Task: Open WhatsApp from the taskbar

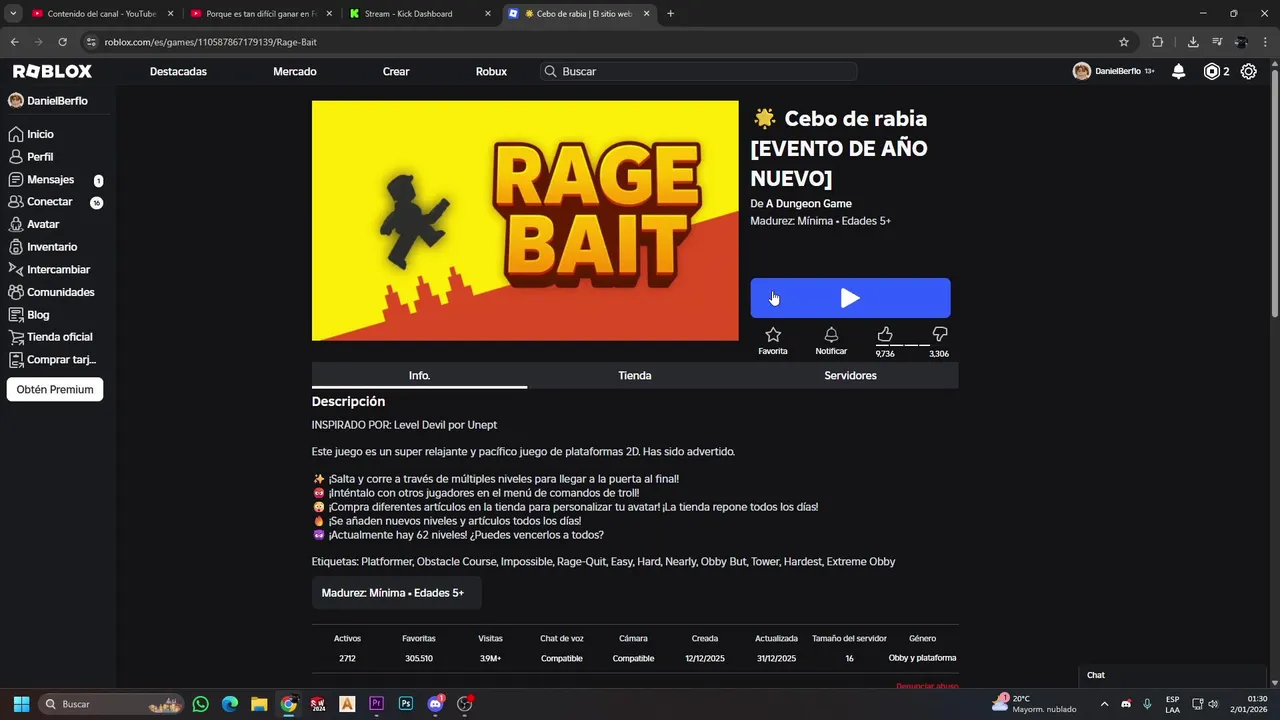Action: [x=201, y=704]
